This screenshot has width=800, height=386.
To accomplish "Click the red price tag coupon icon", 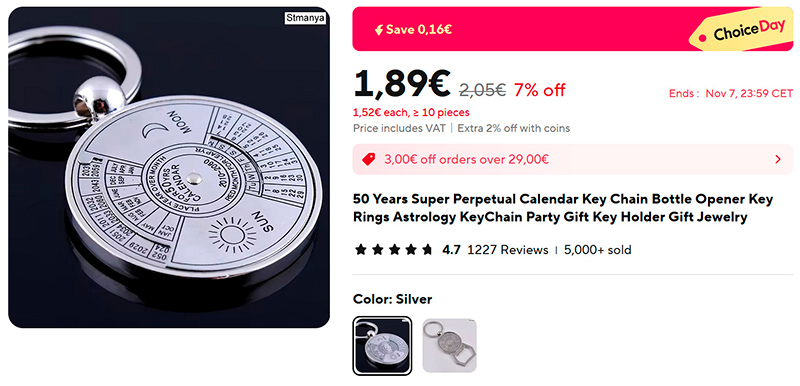I will pos(368,160).
